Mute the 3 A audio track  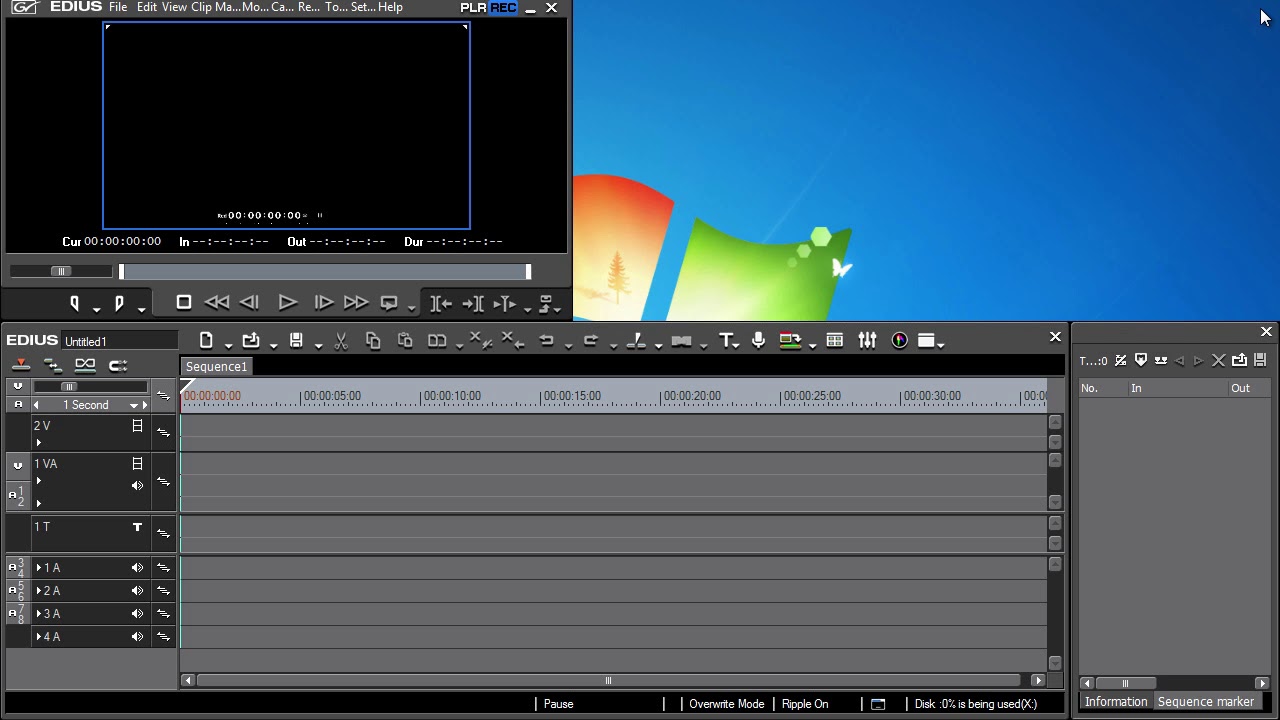pos(137,614)
